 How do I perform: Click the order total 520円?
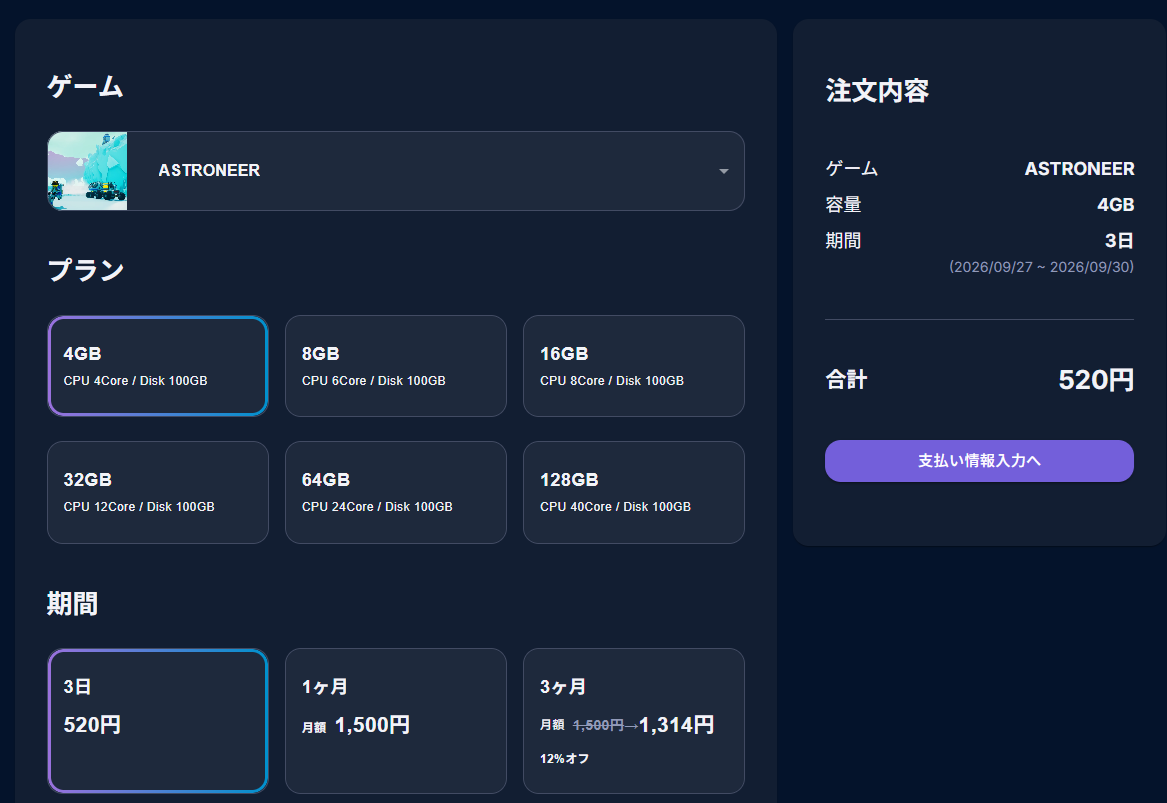(1096, 380)
